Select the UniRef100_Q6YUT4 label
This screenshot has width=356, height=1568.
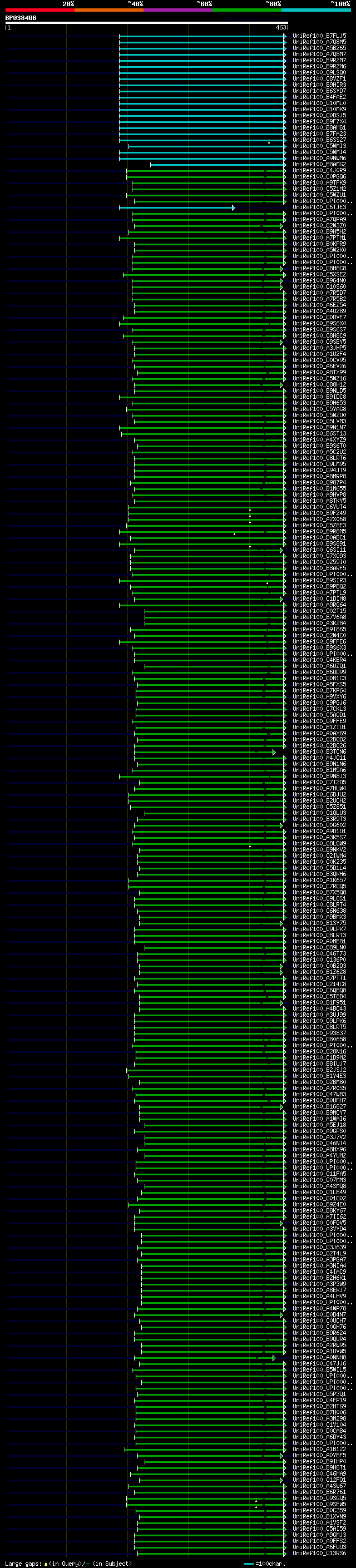click(x=319, y=507)
